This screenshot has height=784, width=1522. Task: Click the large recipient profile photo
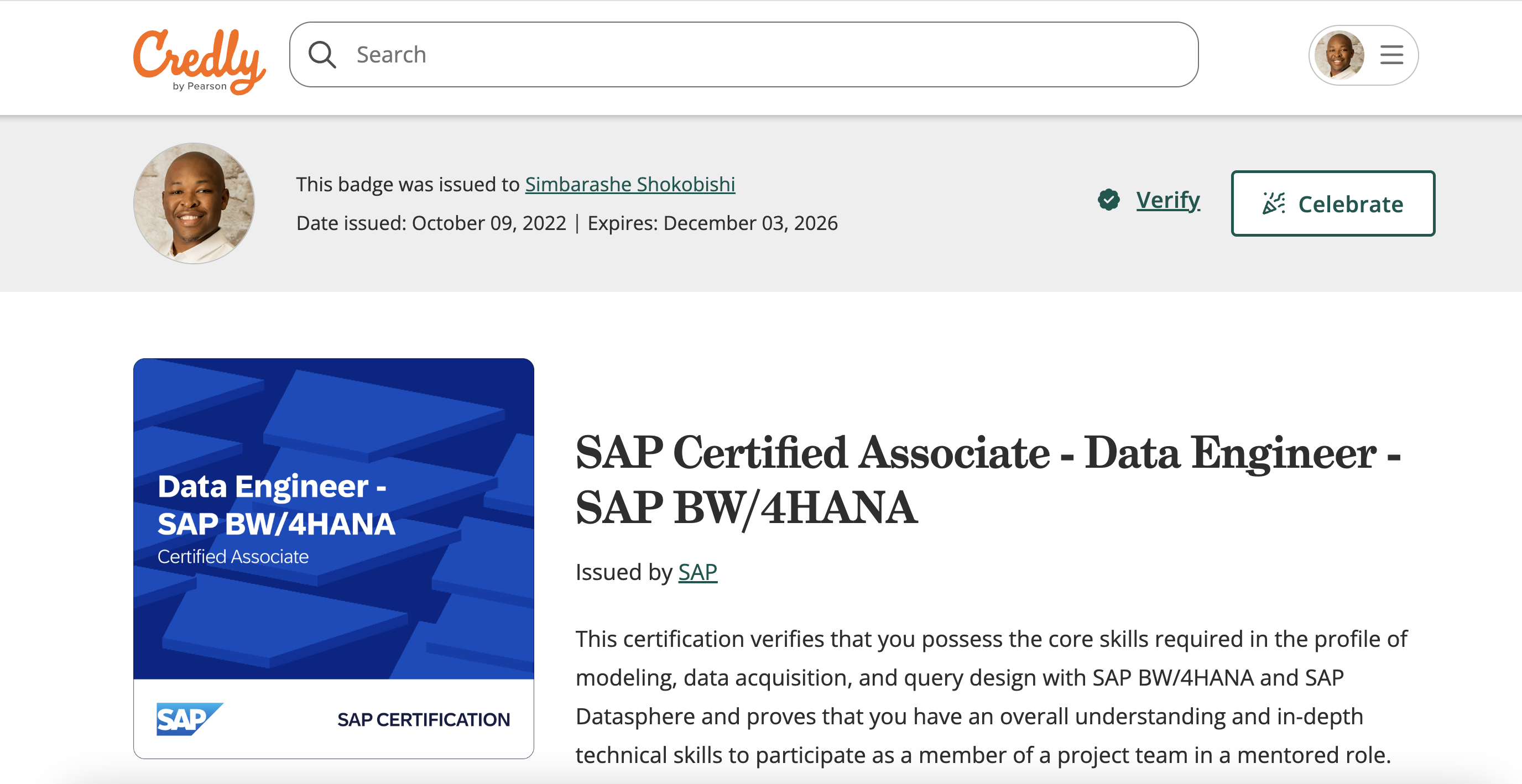pyautogui.click(x=194, y=203)
